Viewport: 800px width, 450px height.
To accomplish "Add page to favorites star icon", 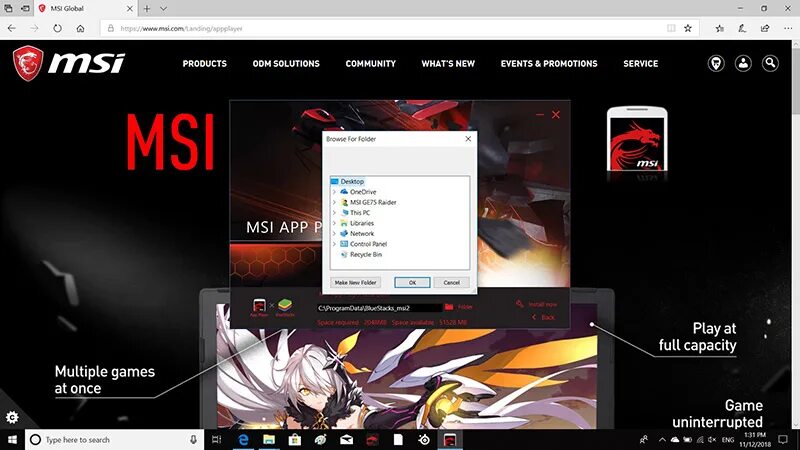I will point(688,29).
